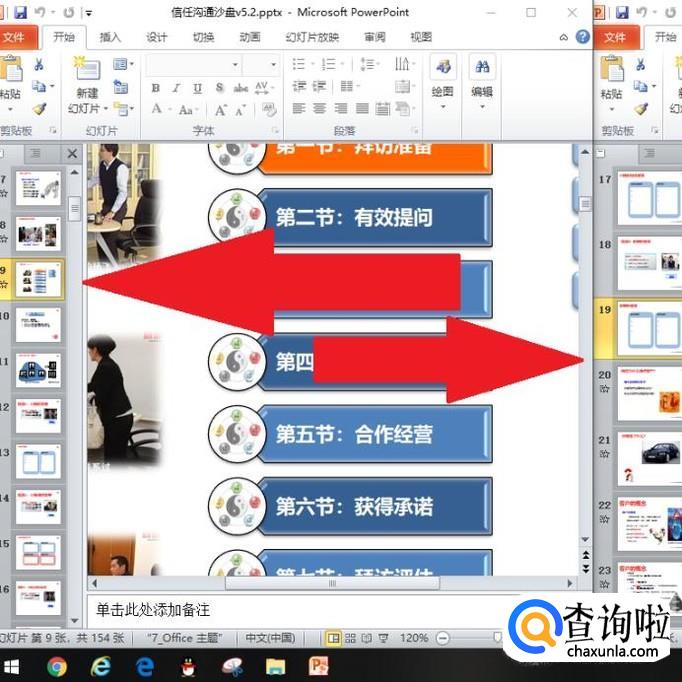The height and width of the screenshot is (682, 682).
Task: Click the 中文(中国) language status button
Action: (x=270, y=638)
